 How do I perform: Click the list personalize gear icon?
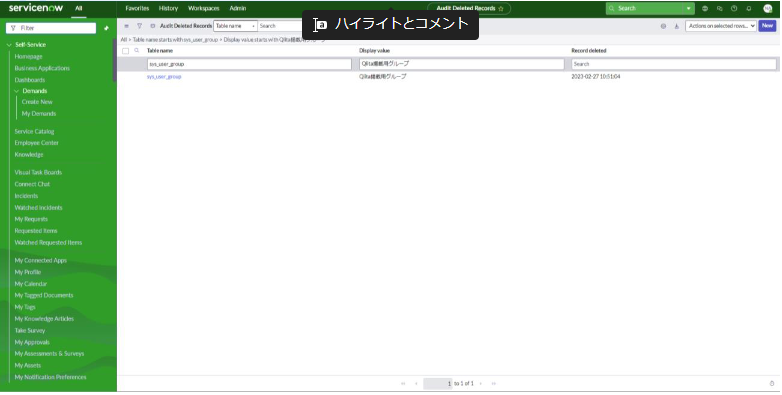click(663, 26)
